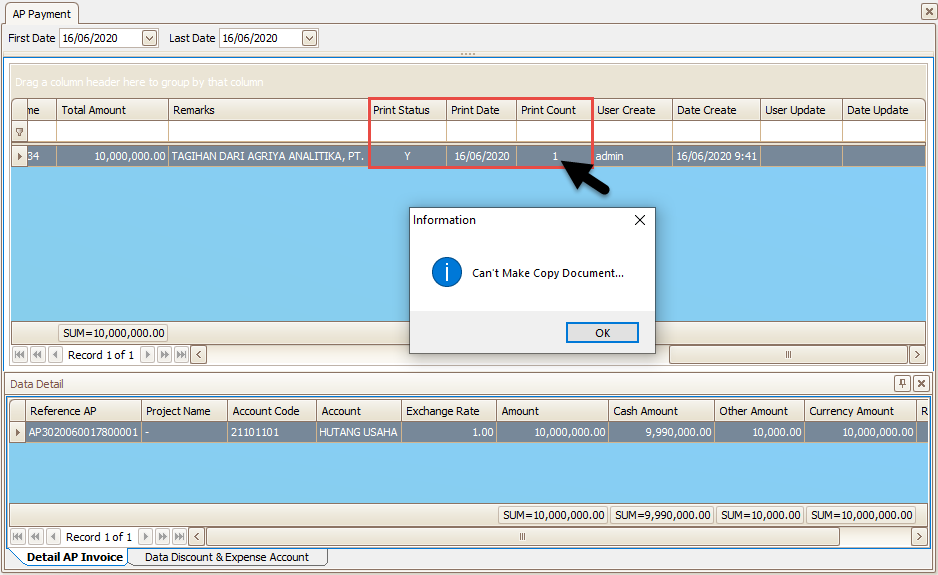Go to next record in upper grid navigator

[x=147, y=355]
